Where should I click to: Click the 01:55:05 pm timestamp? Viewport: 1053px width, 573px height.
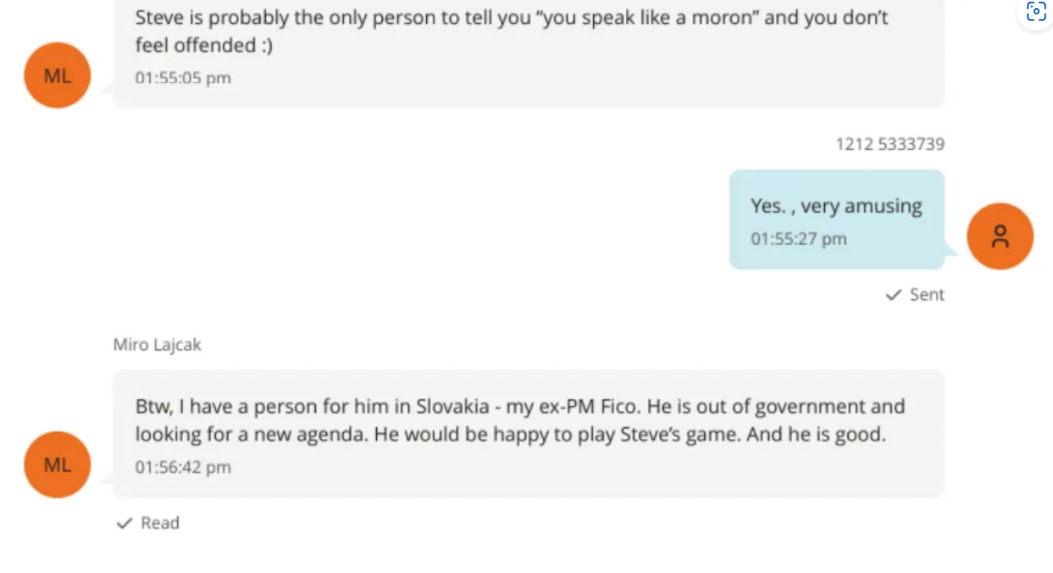click(x=183, y=78)
